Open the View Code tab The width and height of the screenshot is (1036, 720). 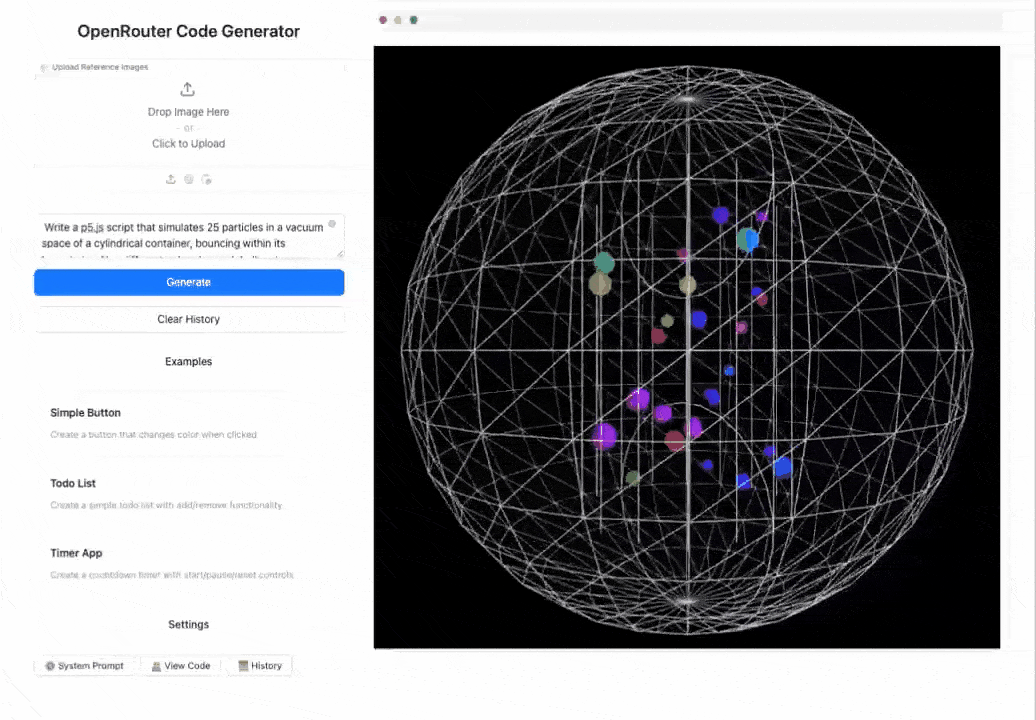(x=181, y=666)
